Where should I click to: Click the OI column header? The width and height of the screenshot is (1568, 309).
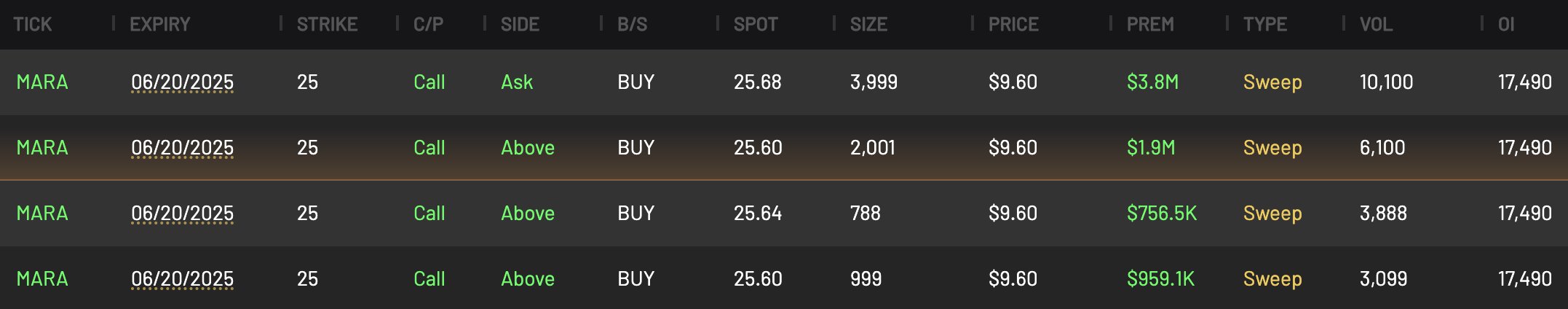pos(1506,25)
